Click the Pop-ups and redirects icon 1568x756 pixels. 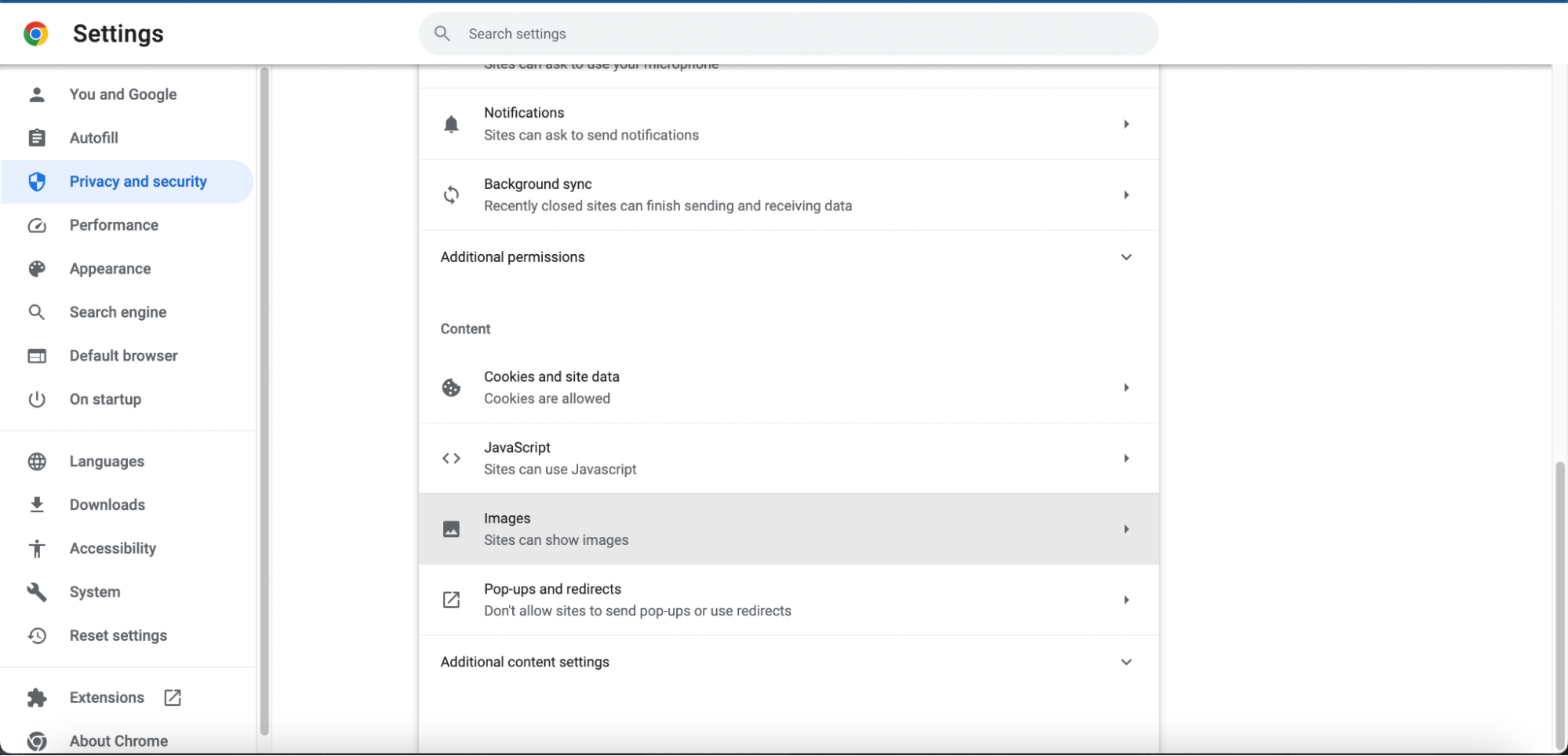point(451,600)
